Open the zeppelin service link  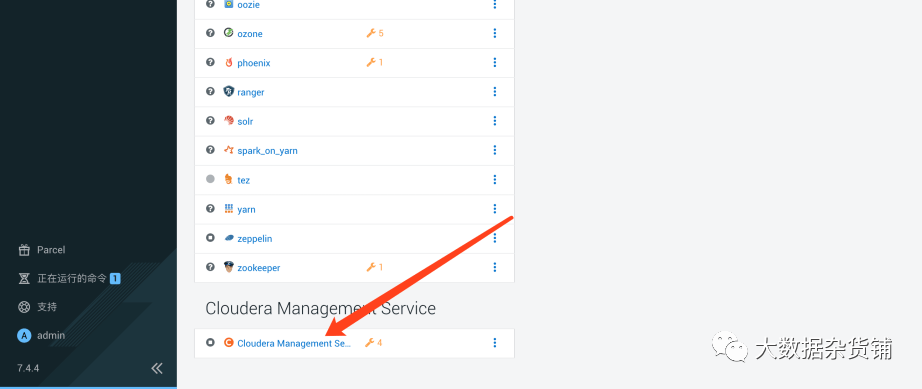click(255, 239)
